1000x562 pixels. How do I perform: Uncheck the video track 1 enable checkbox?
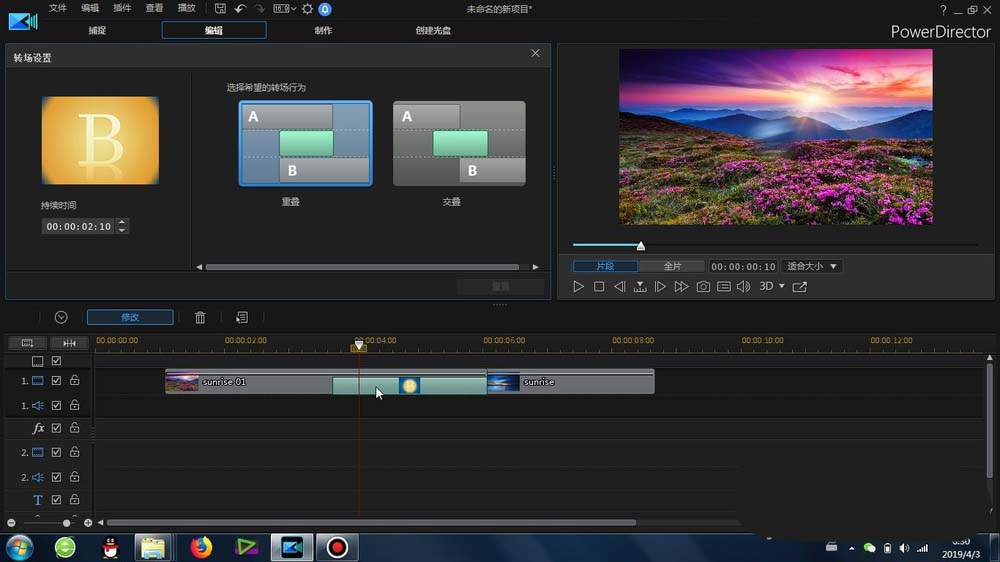[57, 381]
